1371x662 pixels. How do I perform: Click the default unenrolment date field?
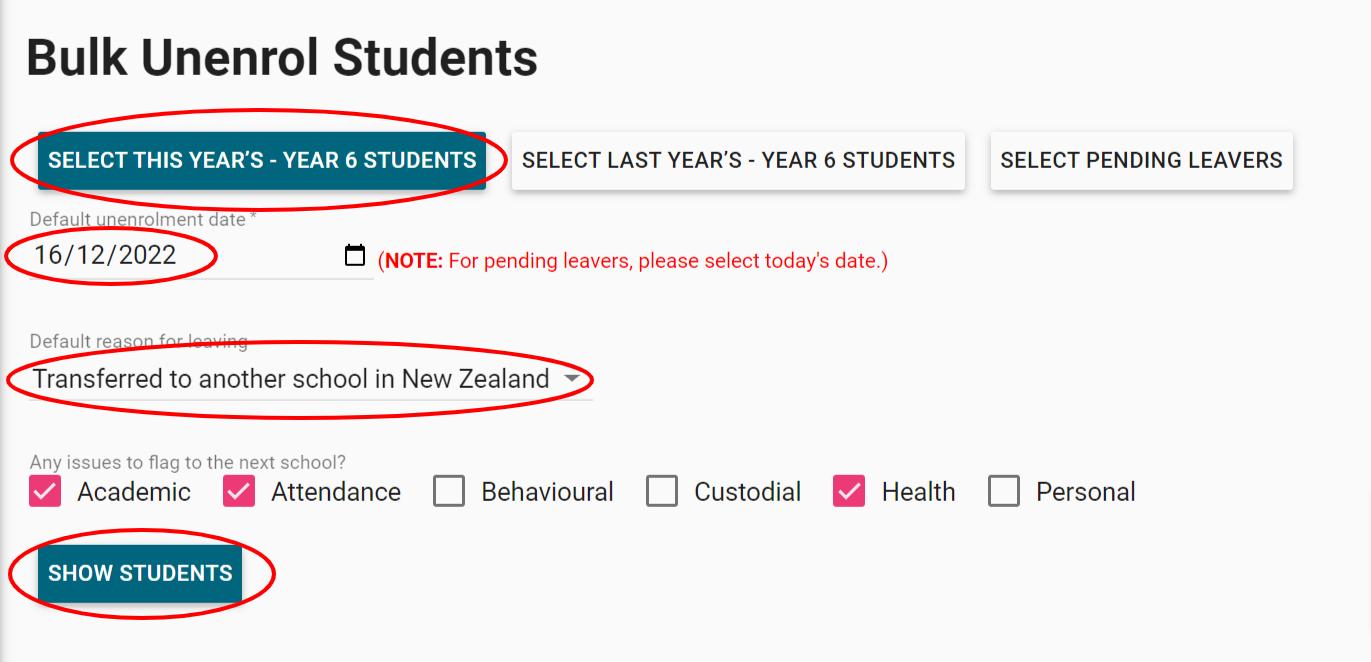pyautogui.click(x=180, y=255)
